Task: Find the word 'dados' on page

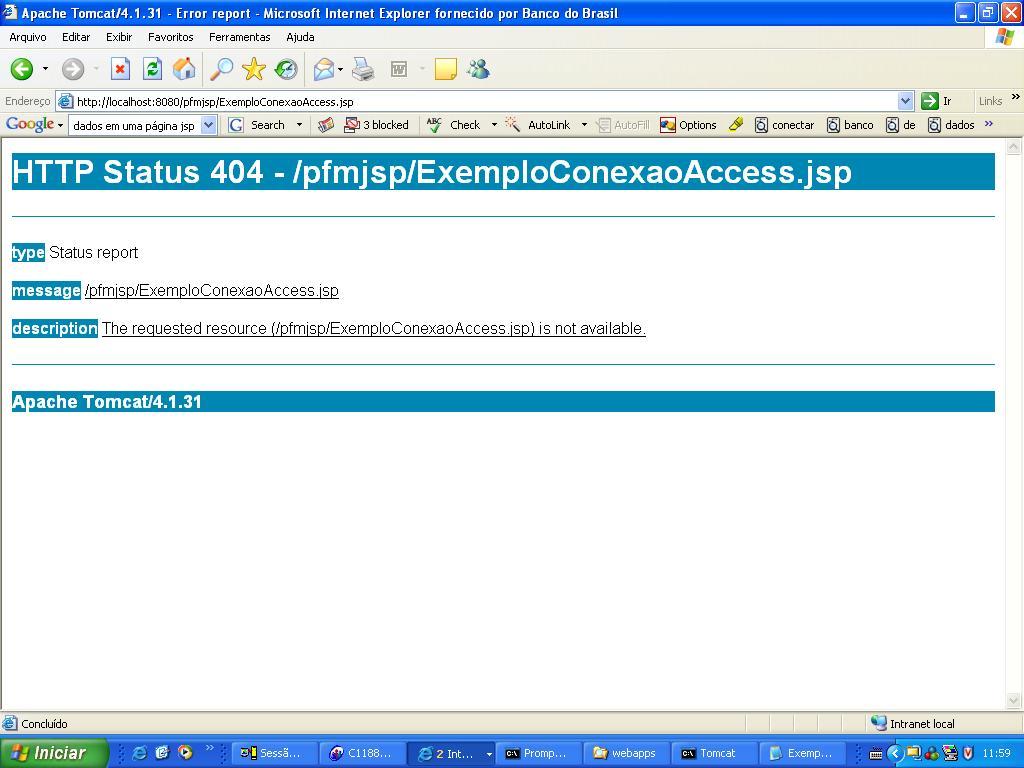Action: tap(952, 125)
